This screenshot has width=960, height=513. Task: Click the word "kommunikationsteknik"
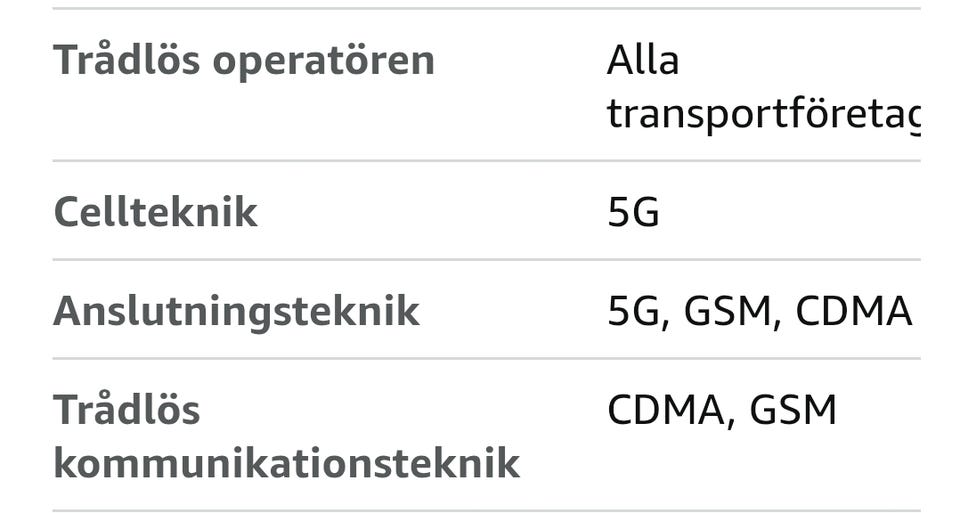pyautogui.click(x=285, y=463)
